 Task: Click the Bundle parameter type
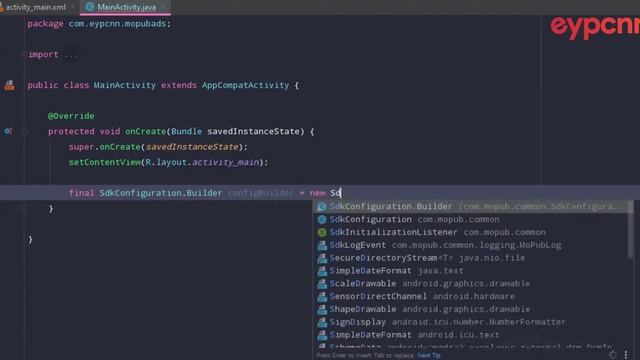pyautogui.click(x=187, y=131)
